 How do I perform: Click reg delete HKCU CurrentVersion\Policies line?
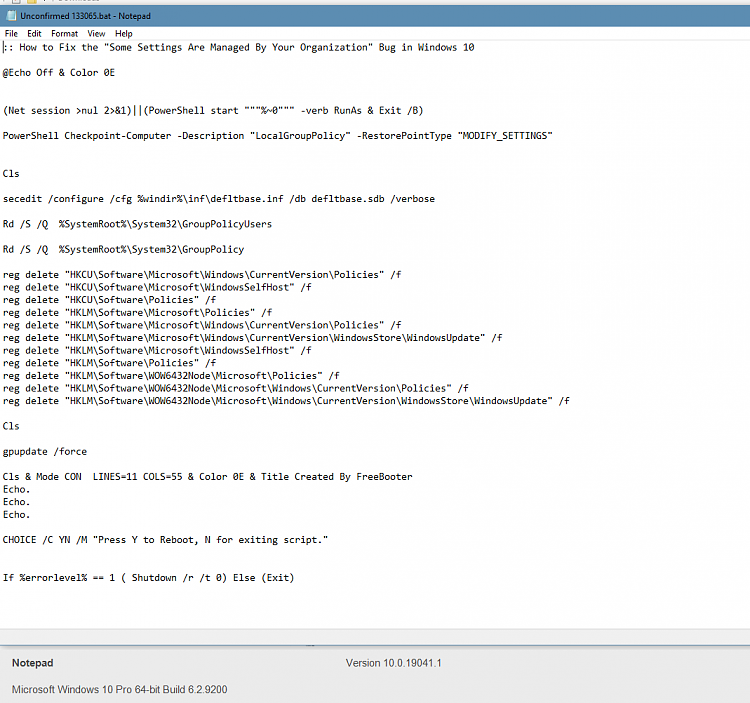point(202,275)
